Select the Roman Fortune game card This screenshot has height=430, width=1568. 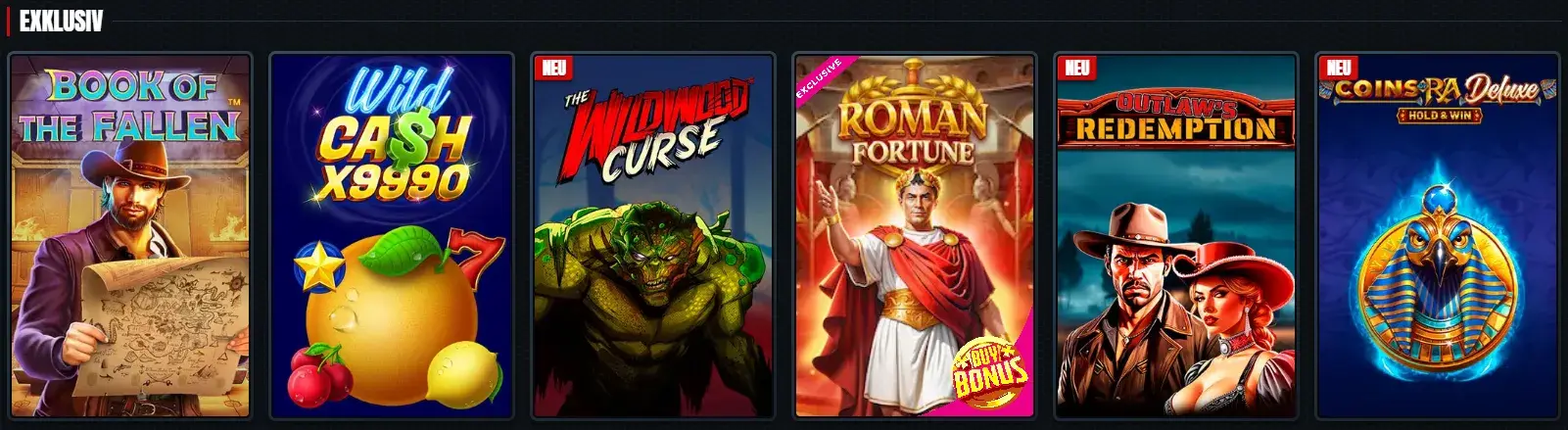[x=915, y=235]
